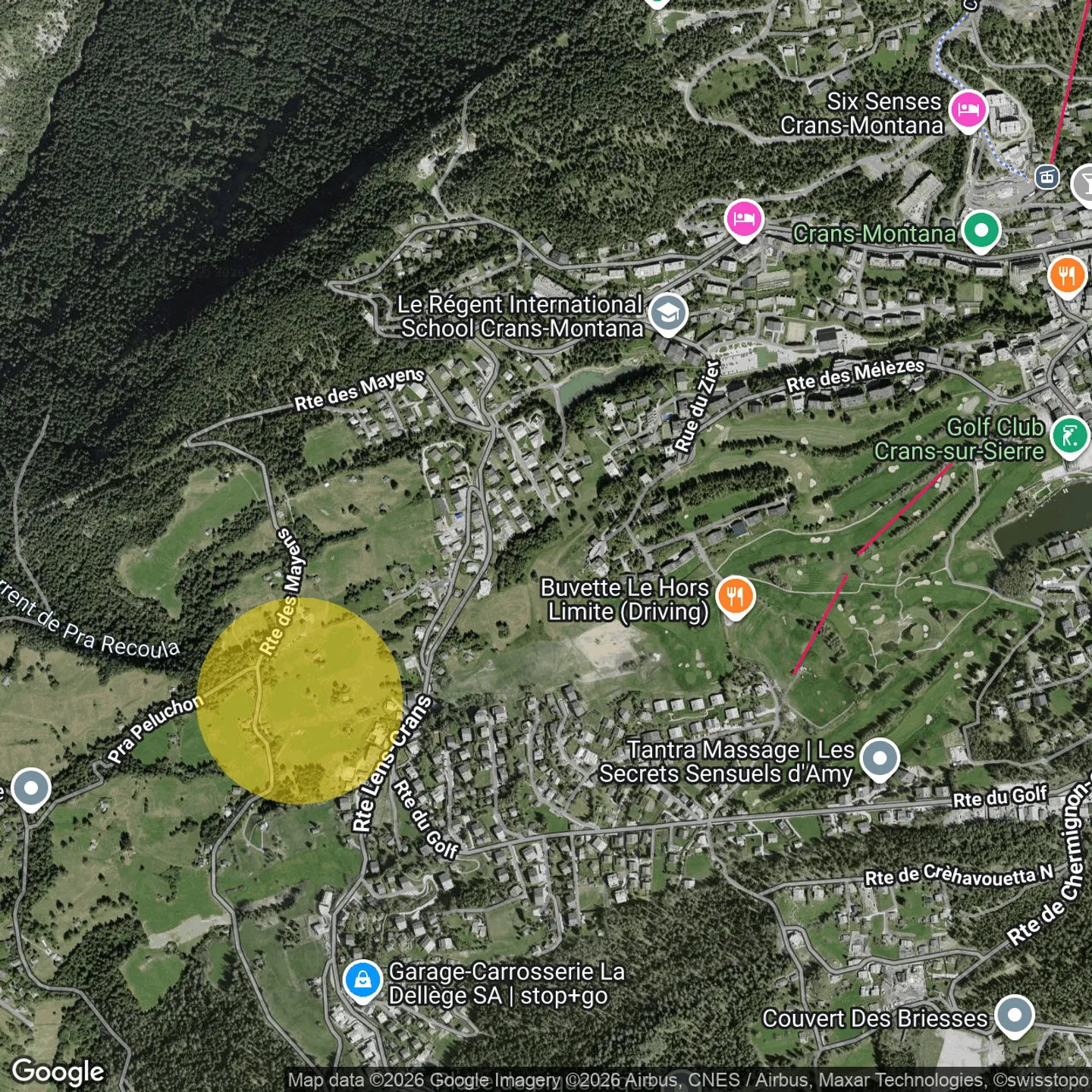
Task: Click the unlabeled orange restaurant pin near Crans-Montana
Action: (x=1067, y=276)
